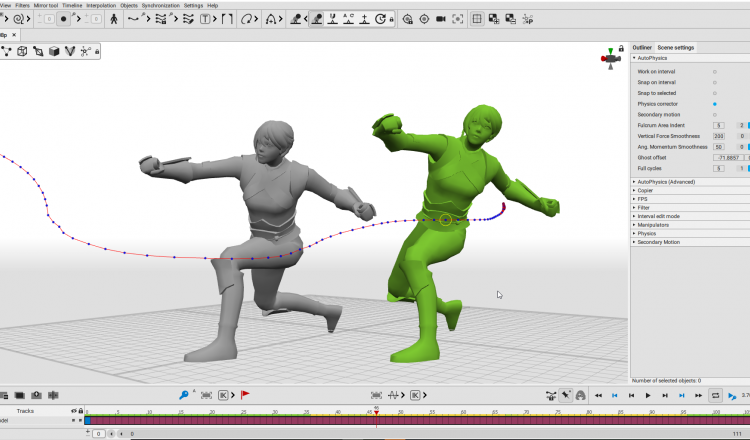Switch to the Outliner tab
Viewport: 750px width, 440px height.
(642, 47)
